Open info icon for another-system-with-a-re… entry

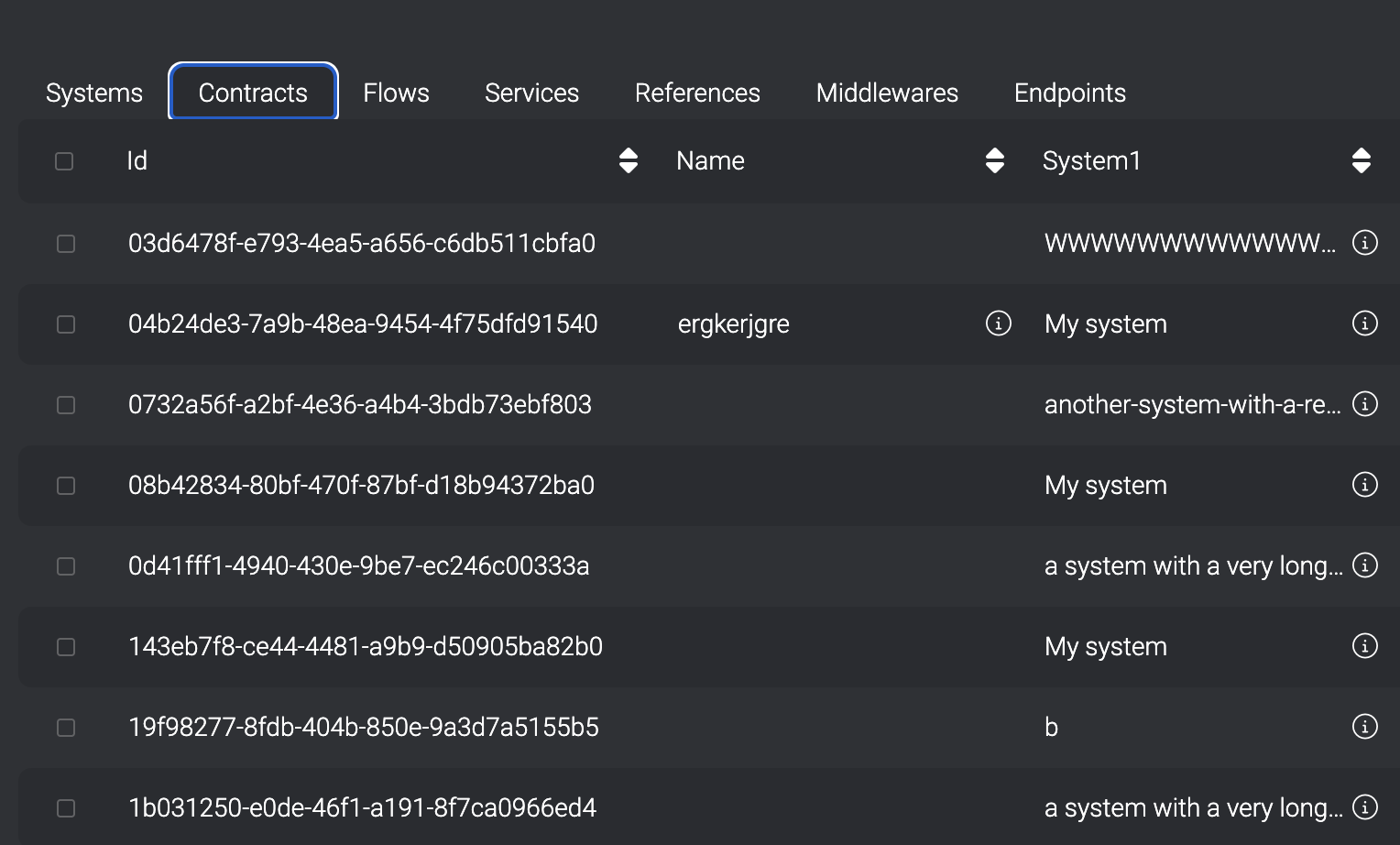click(1365, 404)
